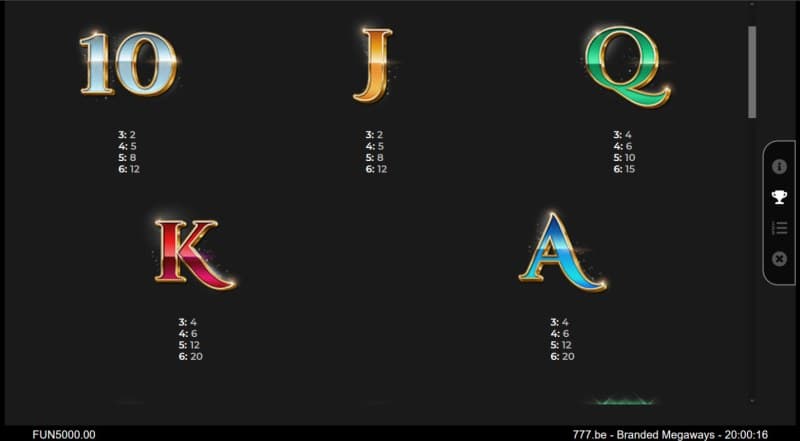
Task: Click the blue A symbol
Action: [x=561, y=252]
